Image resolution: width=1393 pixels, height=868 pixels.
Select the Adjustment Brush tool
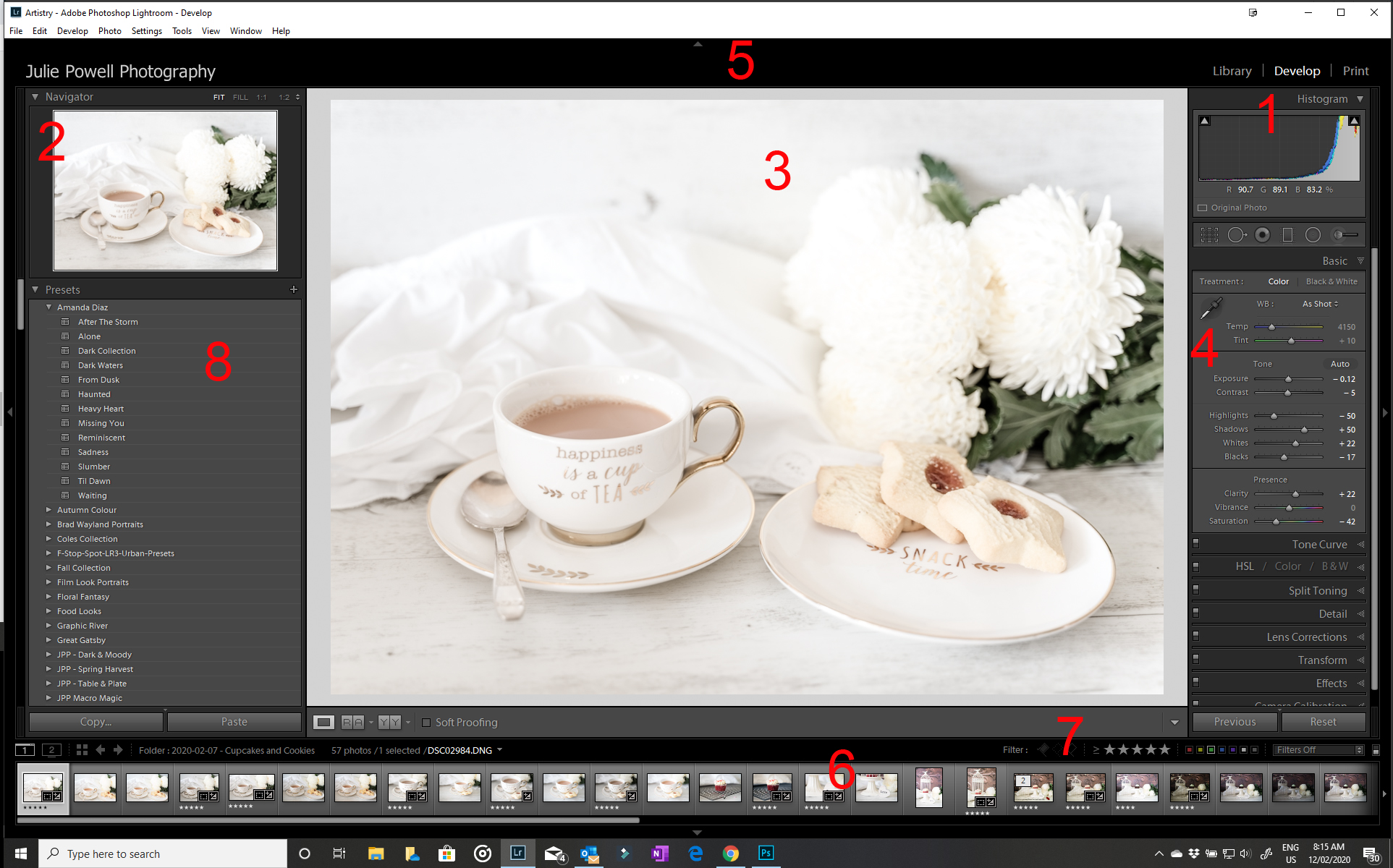coord(1345,235)
